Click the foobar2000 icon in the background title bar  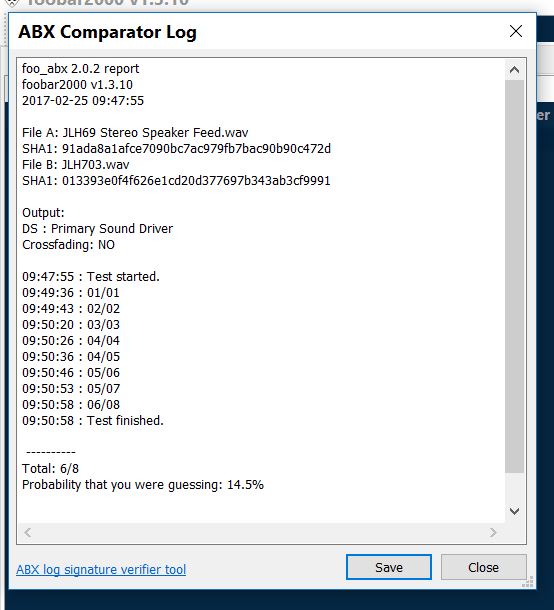pos(12,3)
